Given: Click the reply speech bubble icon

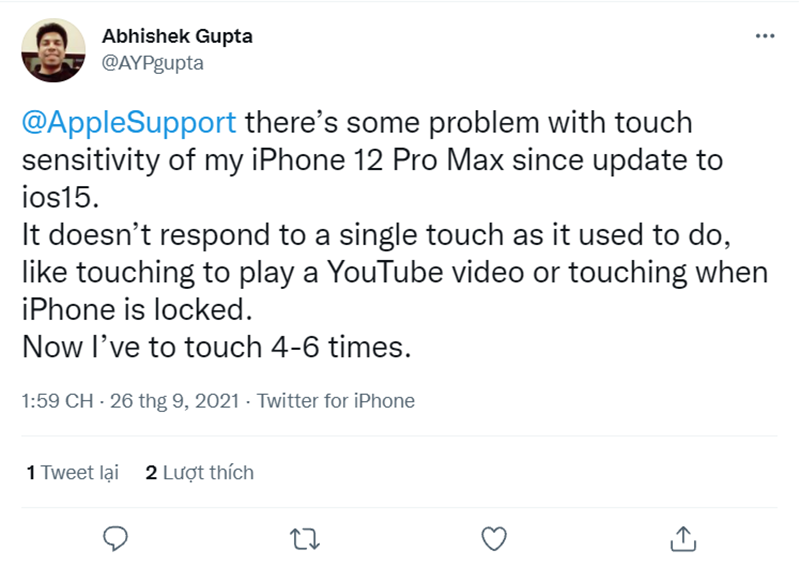Looking at the screenshot, I should (x=118, y=538).
